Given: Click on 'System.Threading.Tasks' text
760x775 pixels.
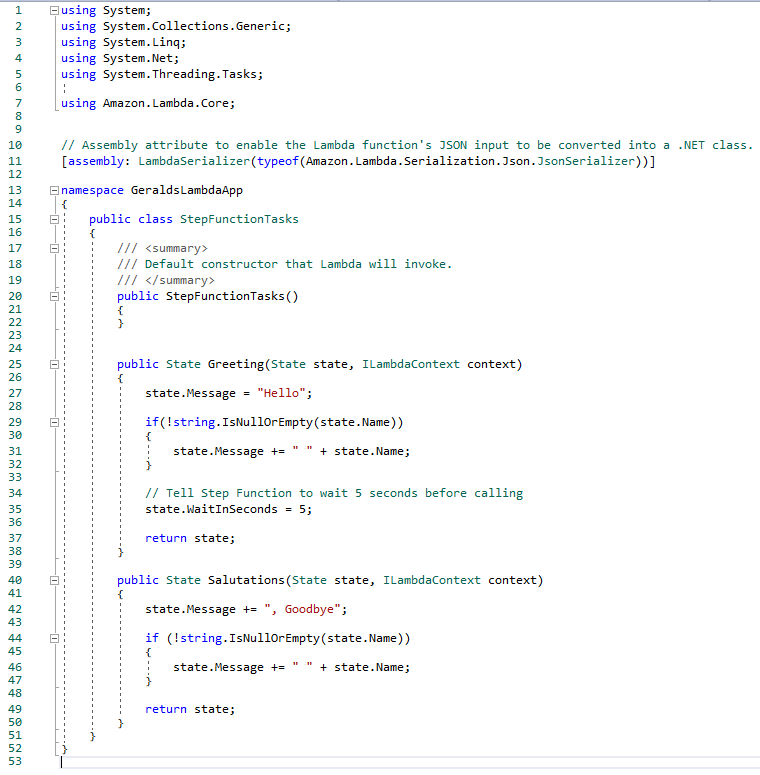Looking at the screenshot, I should tap(180, 74).
